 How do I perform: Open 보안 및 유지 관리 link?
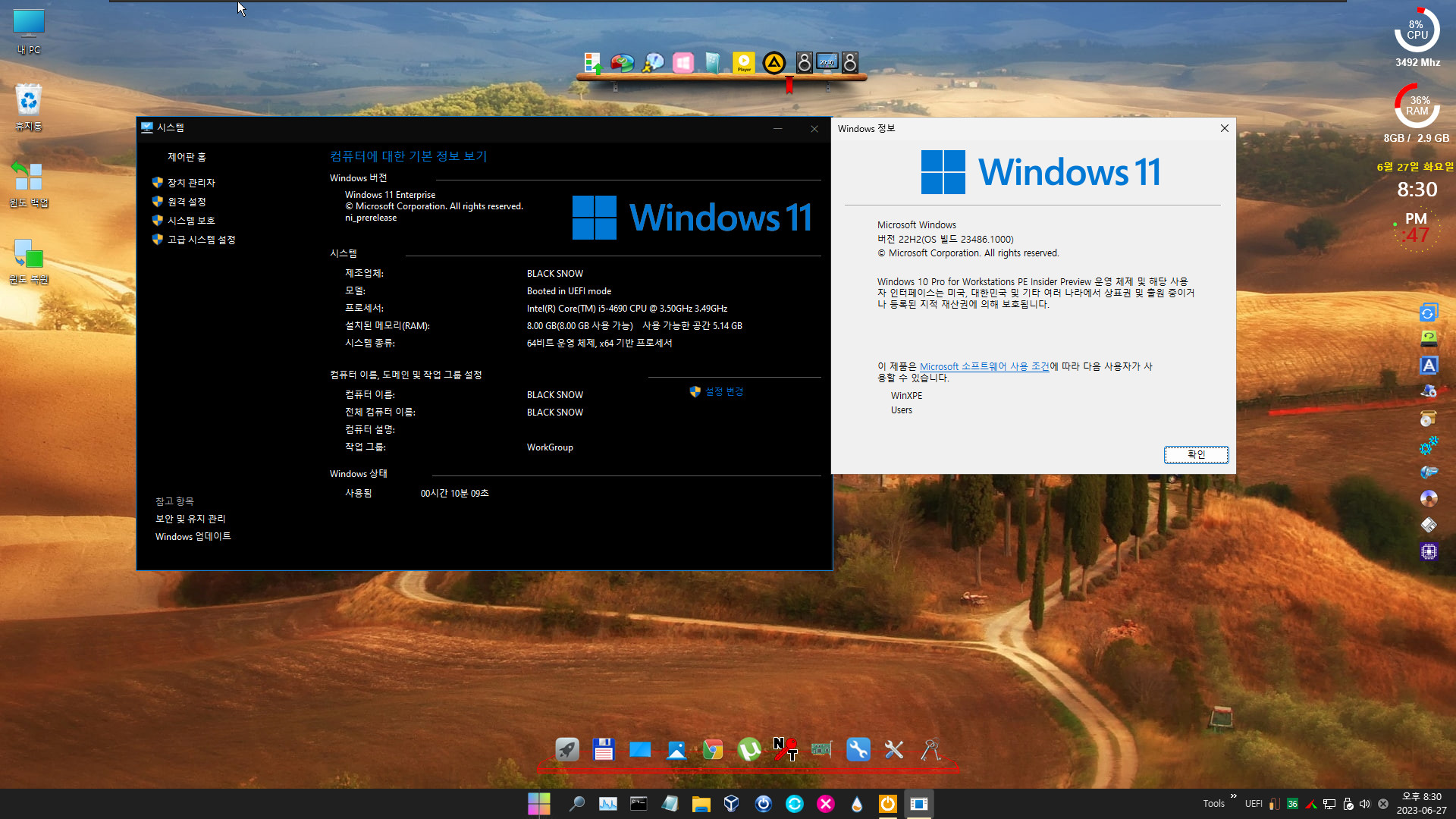click(x=190, y=519)
